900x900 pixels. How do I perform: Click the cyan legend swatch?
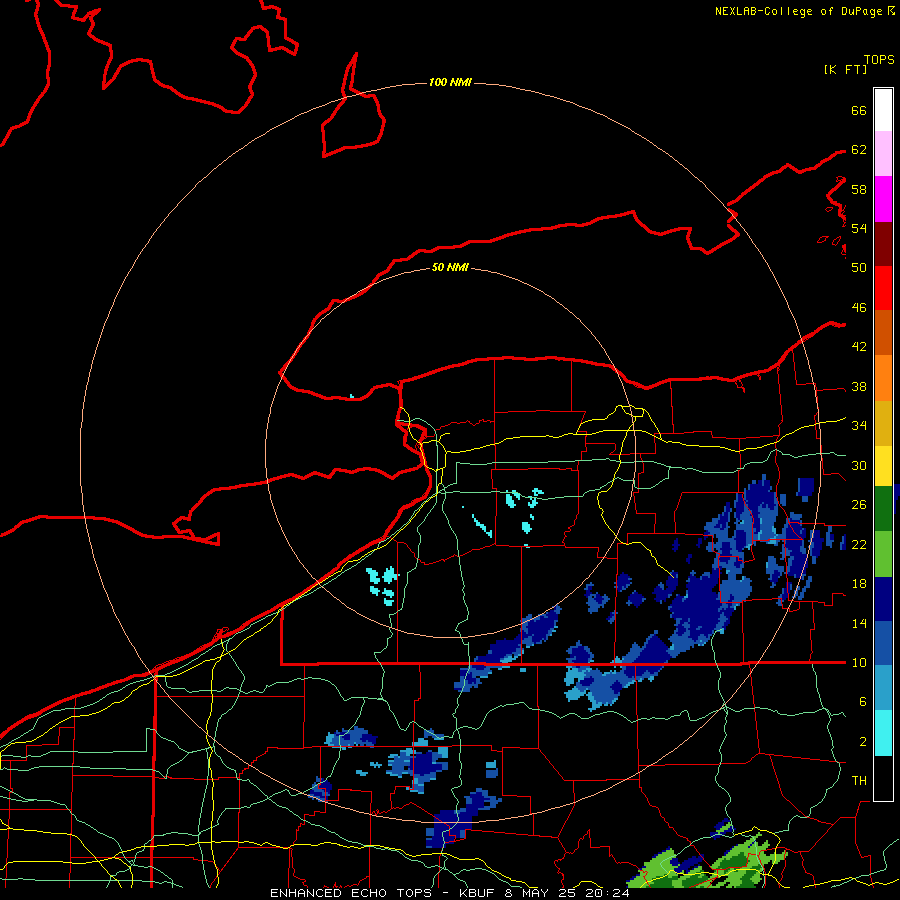tap(883, 733)
